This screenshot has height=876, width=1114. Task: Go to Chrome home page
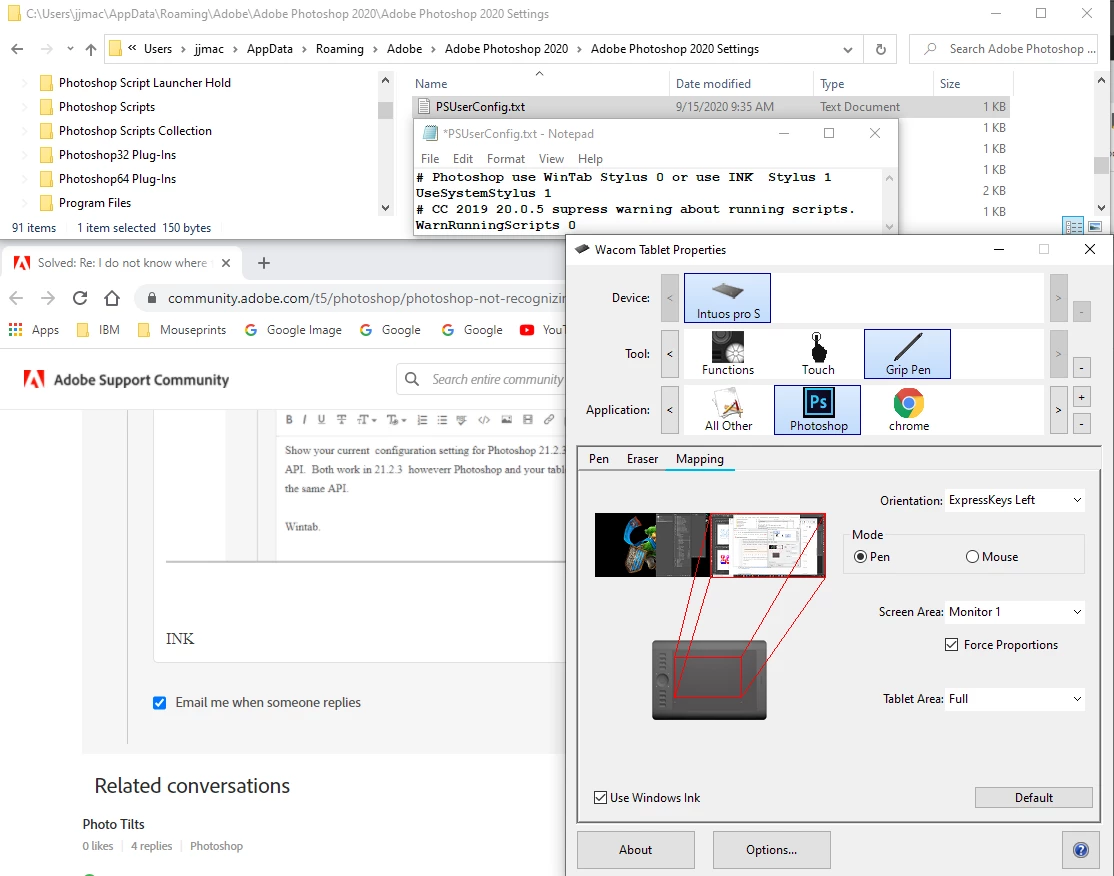pyautogui.click(x=112, y=298)
